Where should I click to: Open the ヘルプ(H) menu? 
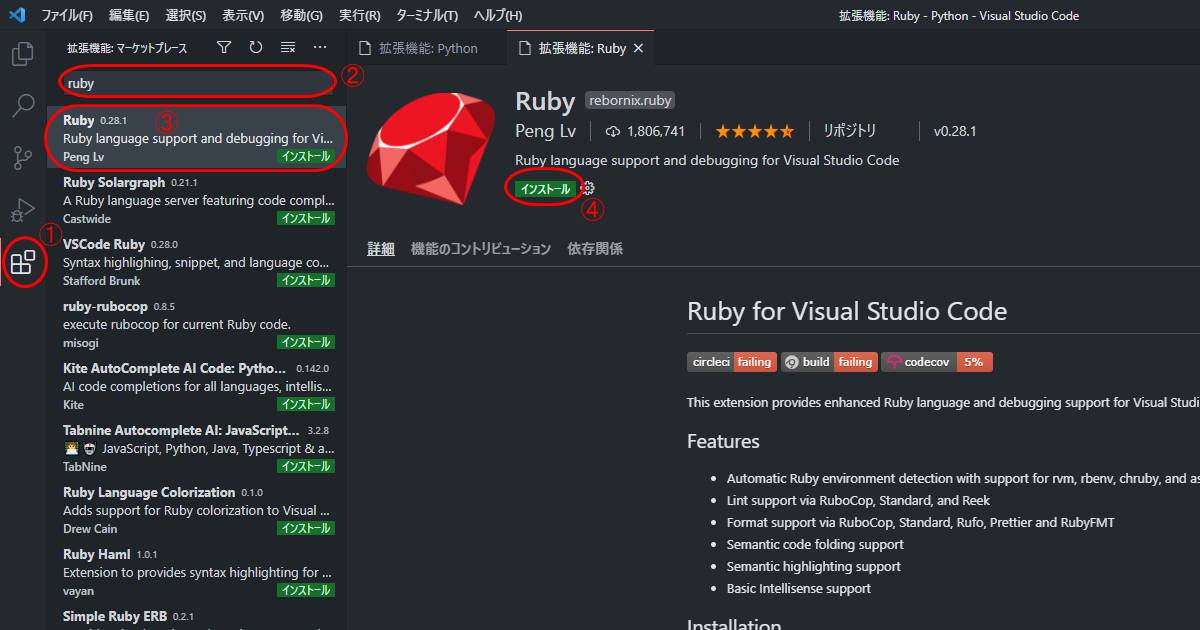498,16
